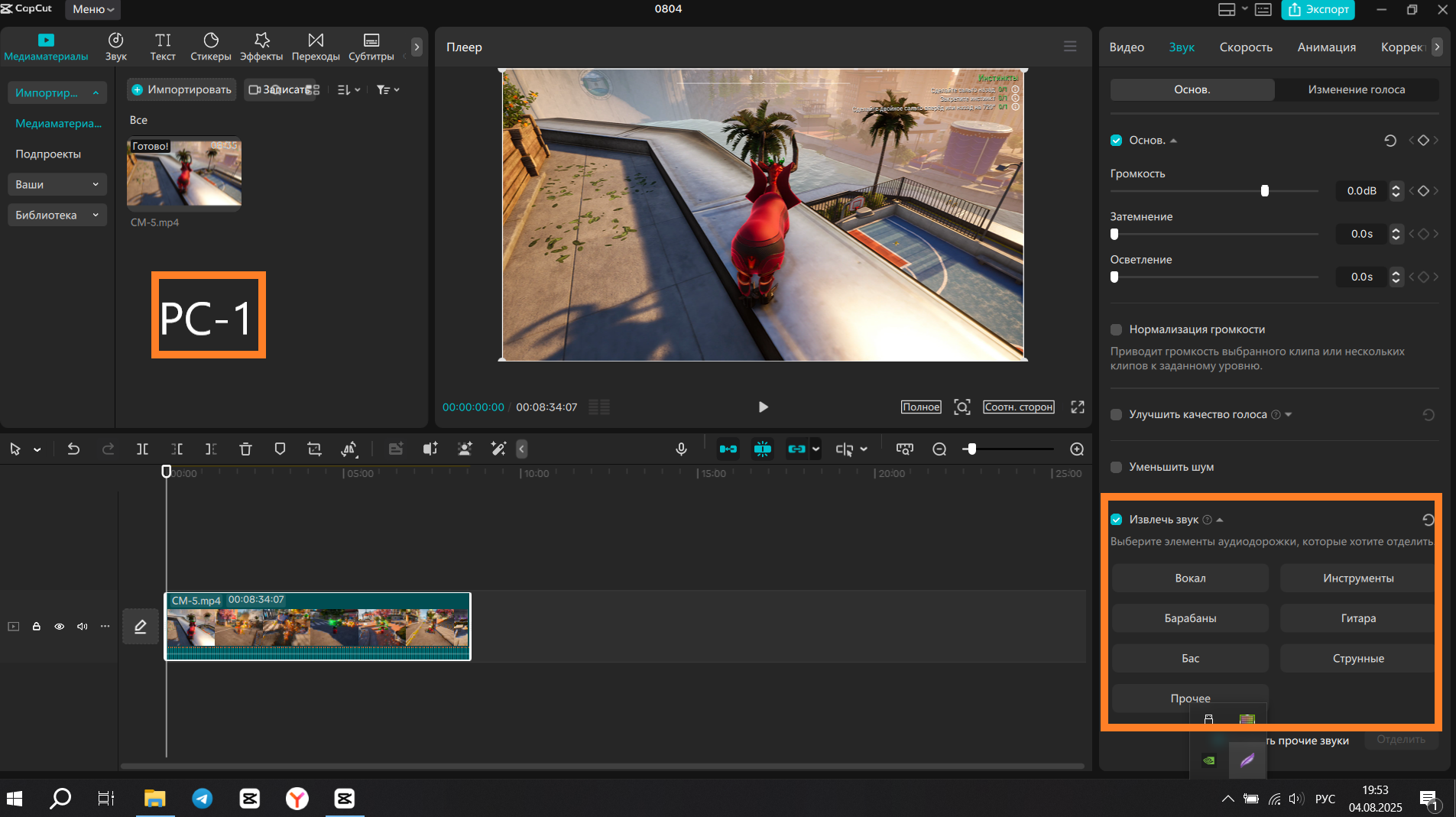The width and height of the screenshot is (1456, 817).
Task: Click the CM-5.mp4 clip on timeline
Action: click(x=318, y=627)
